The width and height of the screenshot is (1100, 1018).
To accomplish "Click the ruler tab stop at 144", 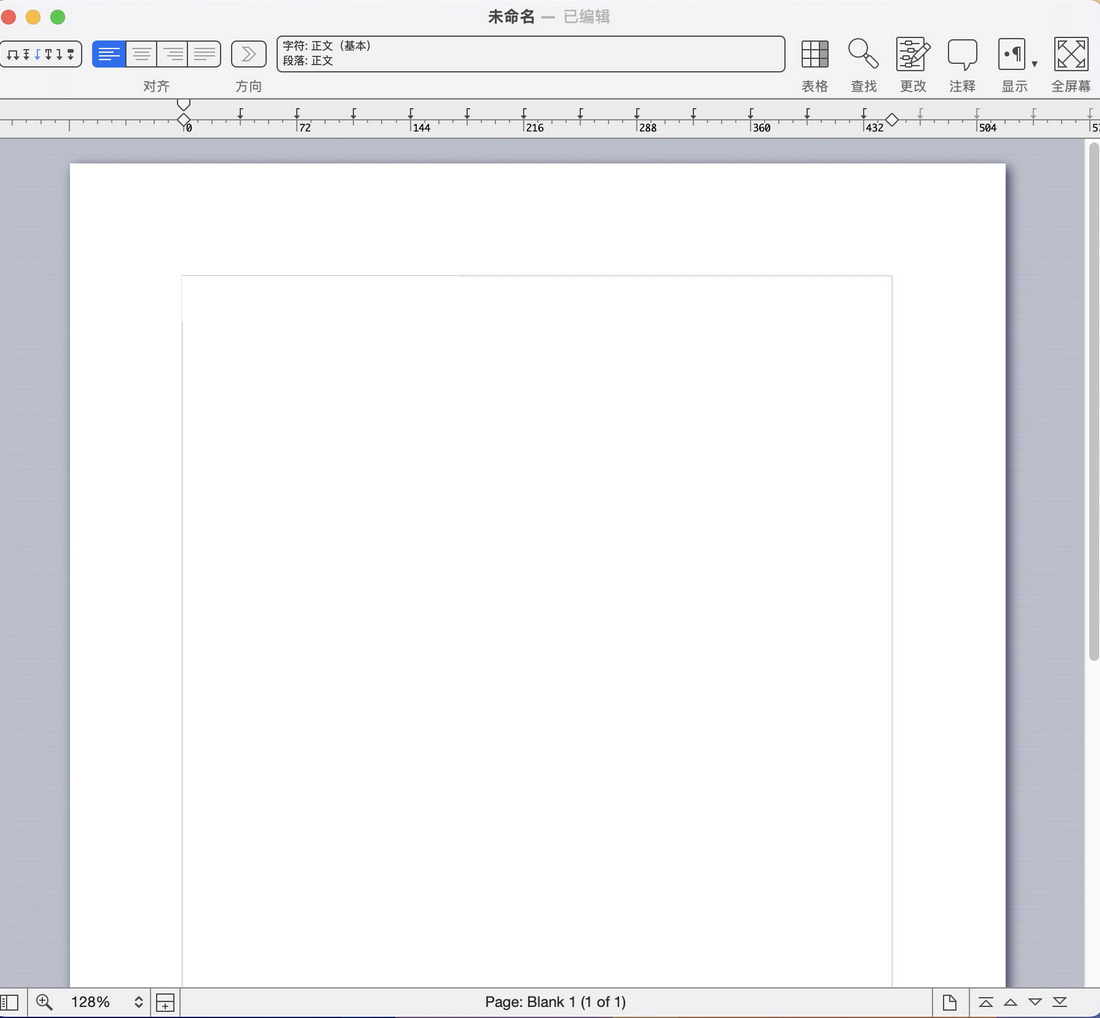I will (411, 112).
